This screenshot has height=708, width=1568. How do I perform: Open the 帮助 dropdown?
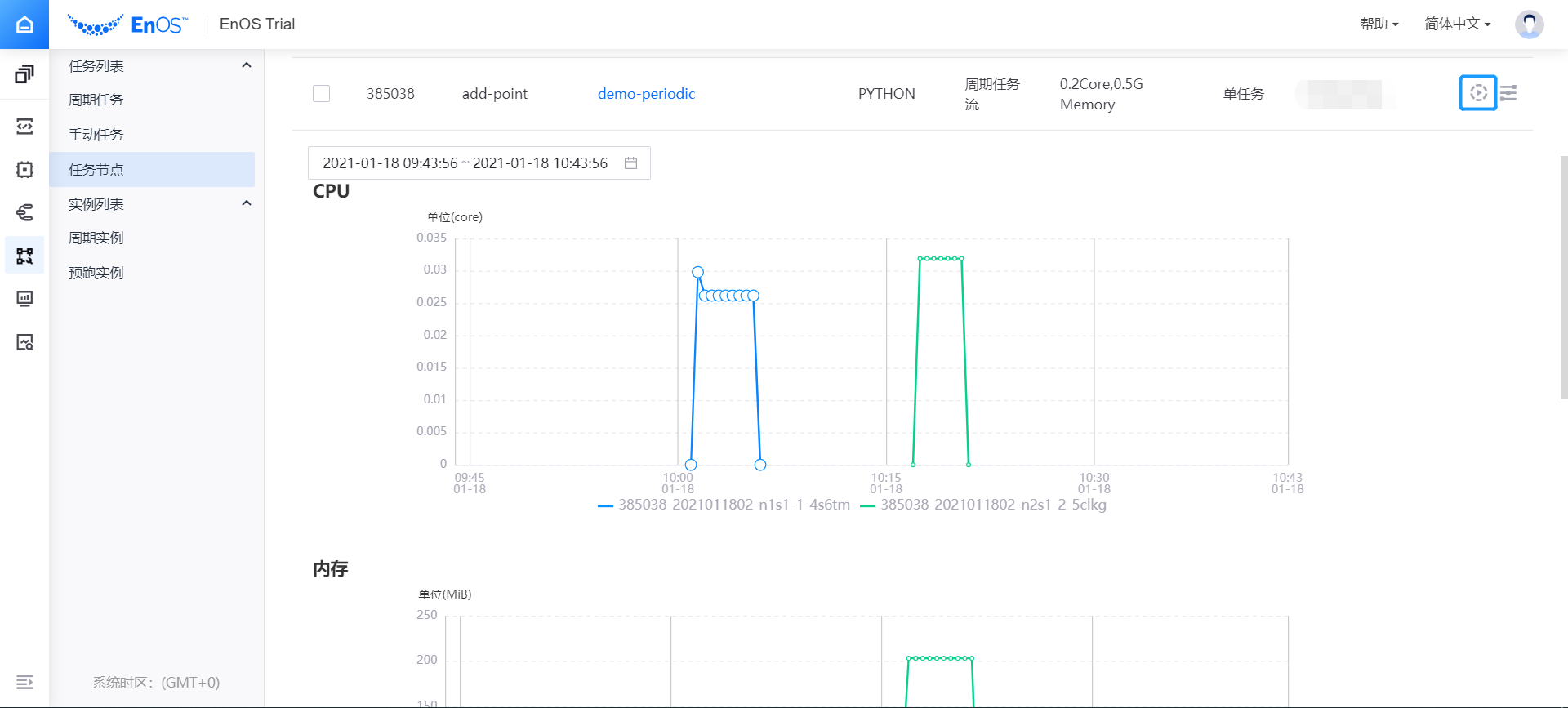pos(1379,24)
